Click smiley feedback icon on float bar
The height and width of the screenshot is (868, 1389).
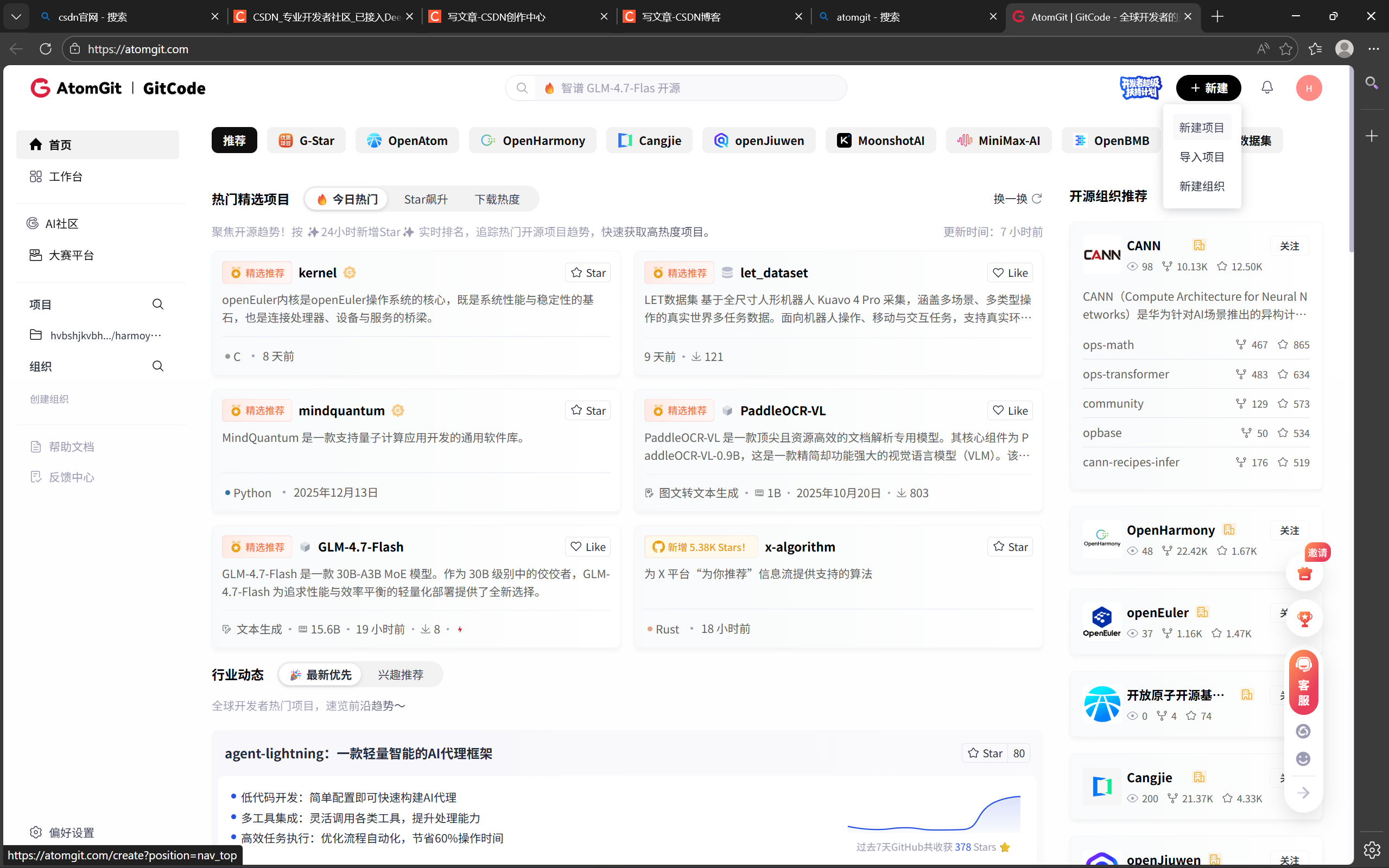coord(1303,759)
